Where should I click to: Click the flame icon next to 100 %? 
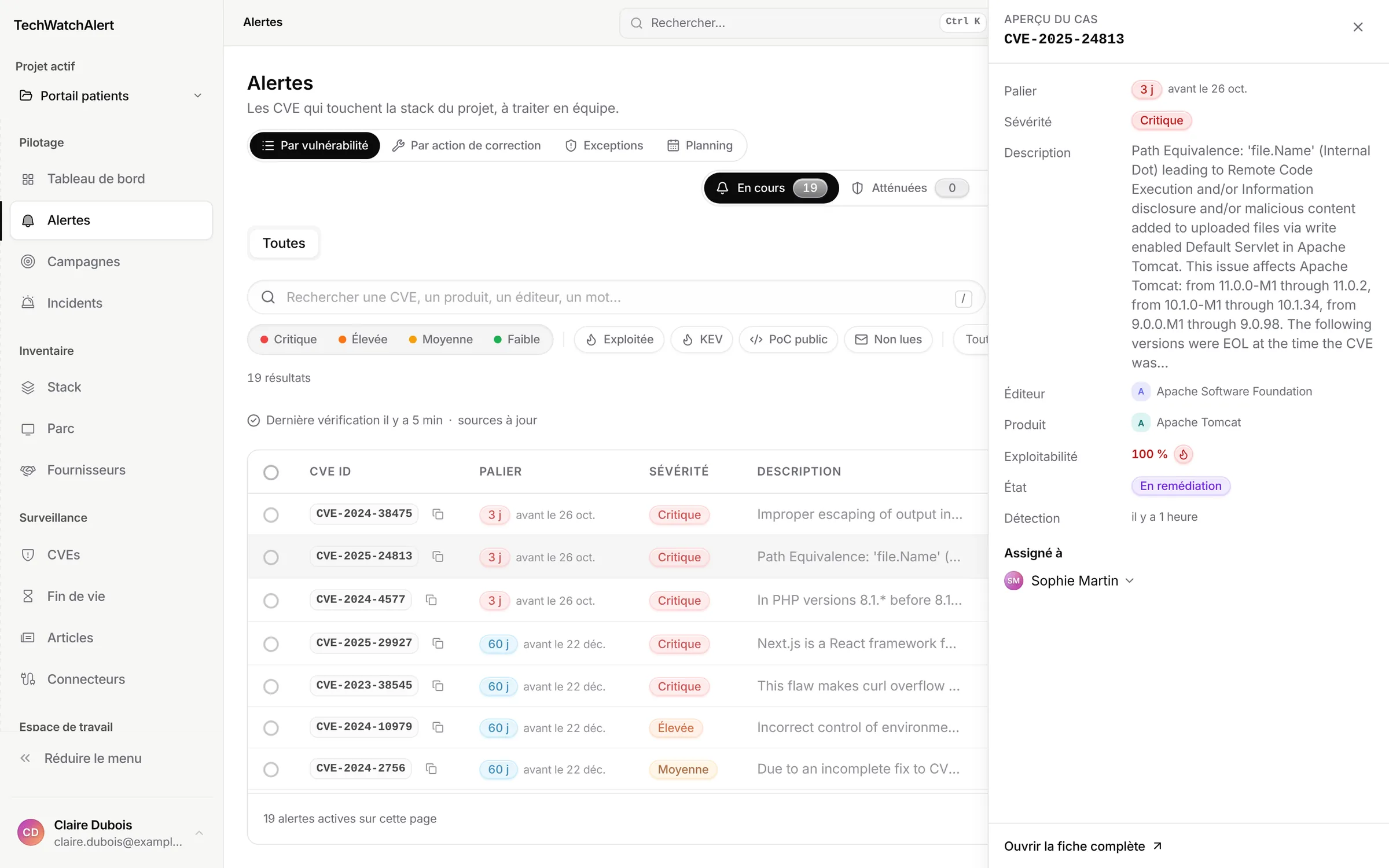(1184, 454)
